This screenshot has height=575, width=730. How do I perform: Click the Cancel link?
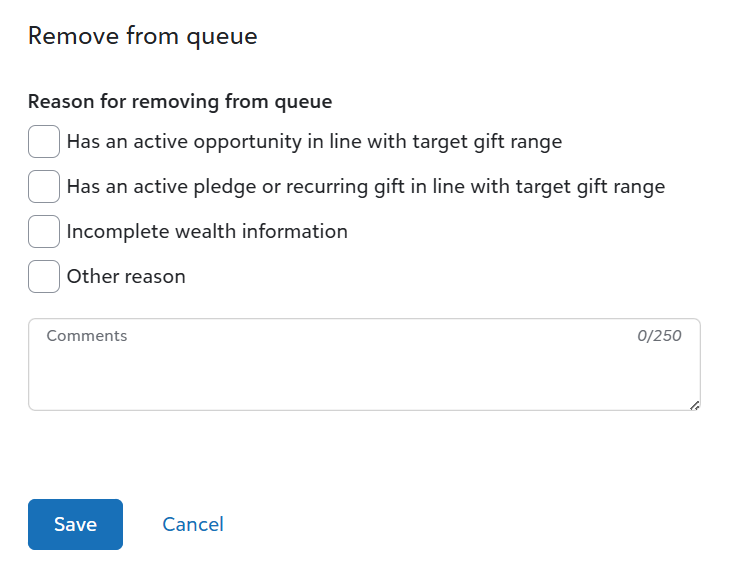193,525
